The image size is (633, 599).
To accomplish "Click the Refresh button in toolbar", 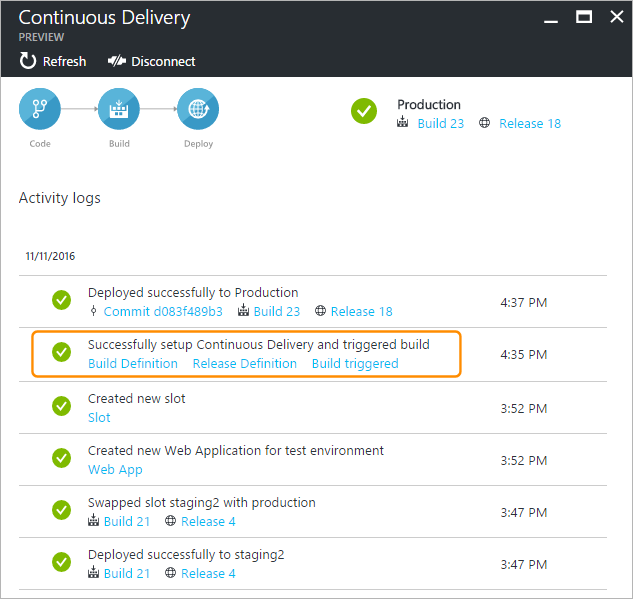I will click(53, 61).
